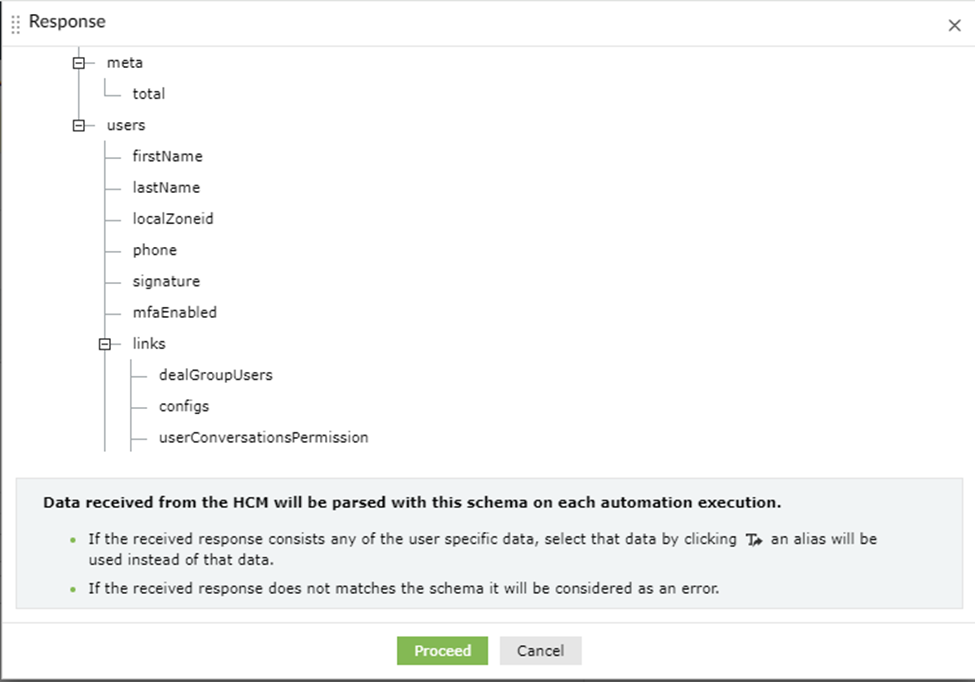Screen dimensions: 975x682
Task: Select the signature field
Action: (166, 282)
